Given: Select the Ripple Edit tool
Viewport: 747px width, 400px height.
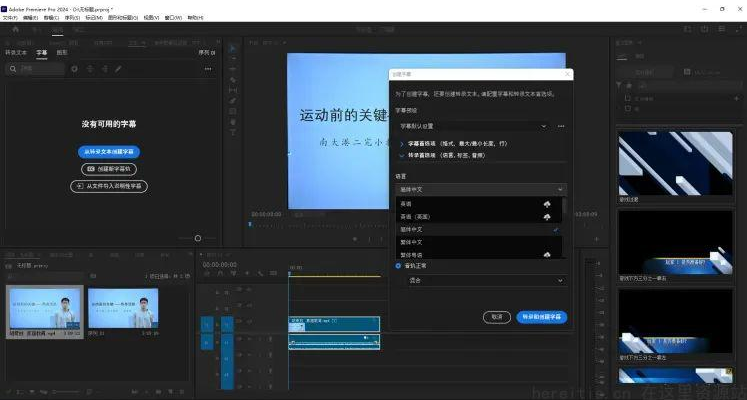Looking at the screenshot, I should [233, 69].
